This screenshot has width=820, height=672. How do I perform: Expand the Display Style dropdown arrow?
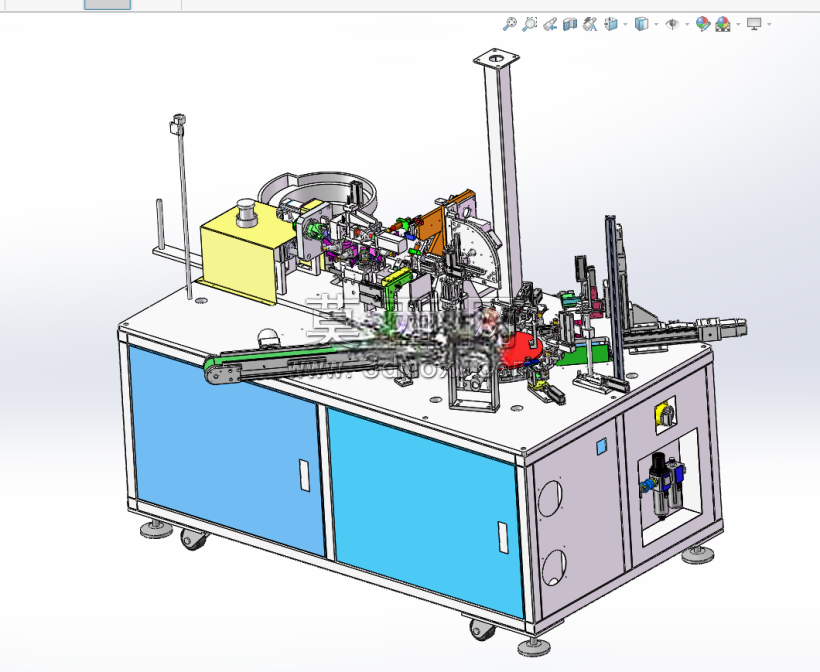coord(656,25)
